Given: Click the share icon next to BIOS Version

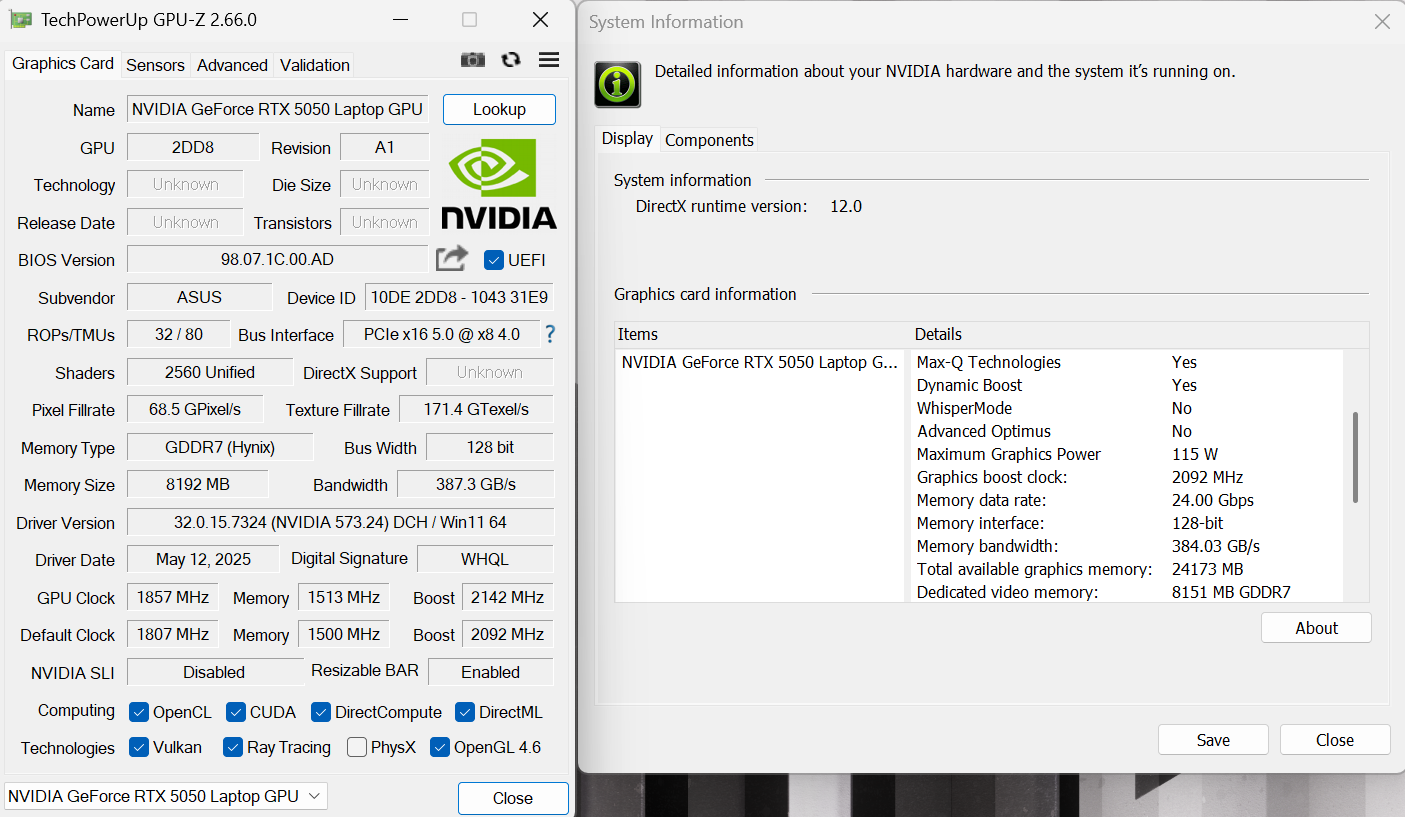Looking at the screenshot, I should [x=451, y=258].
